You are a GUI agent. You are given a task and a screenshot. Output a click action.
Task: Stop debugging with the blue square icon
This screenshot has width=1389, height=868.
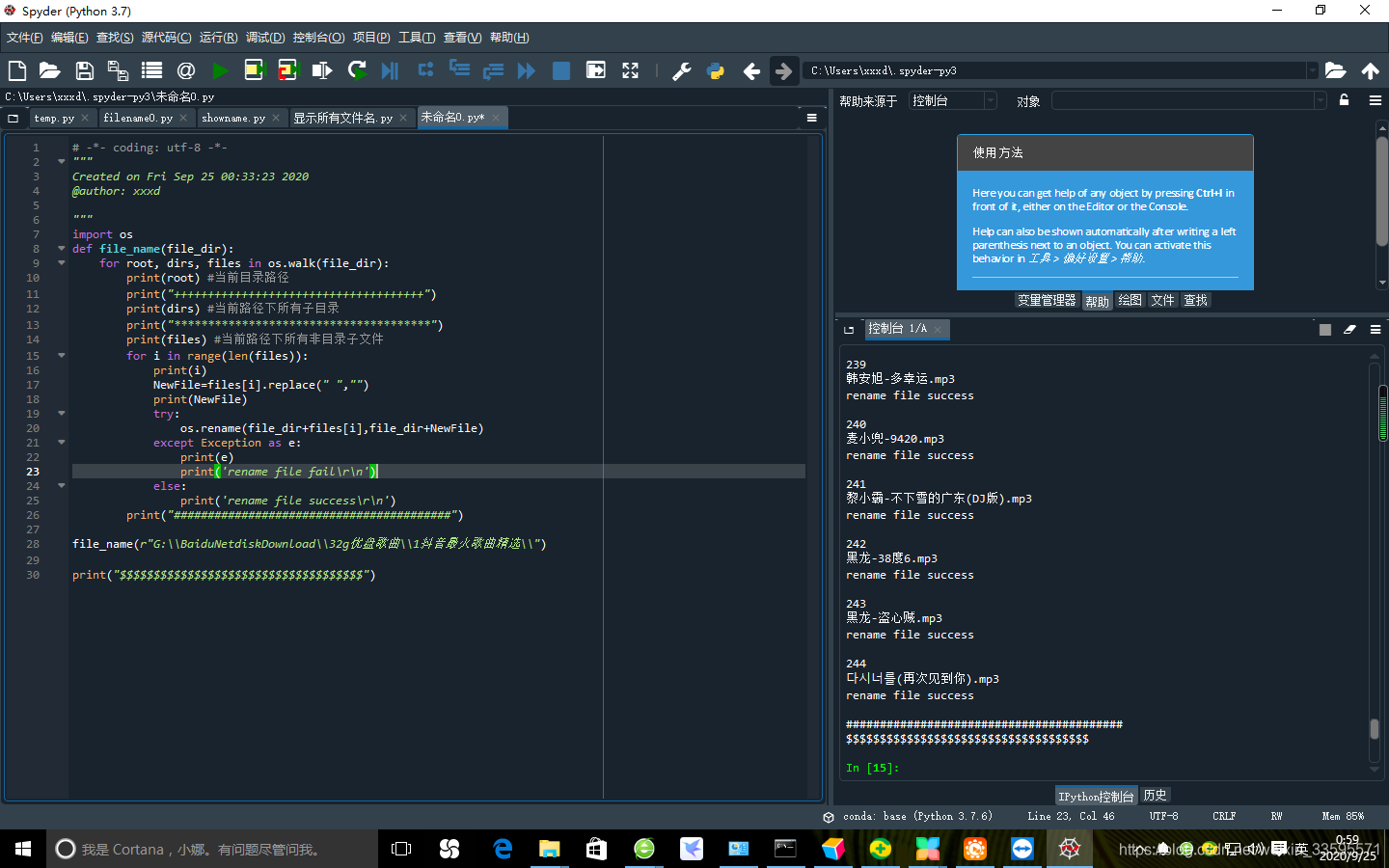pos(560,70)
